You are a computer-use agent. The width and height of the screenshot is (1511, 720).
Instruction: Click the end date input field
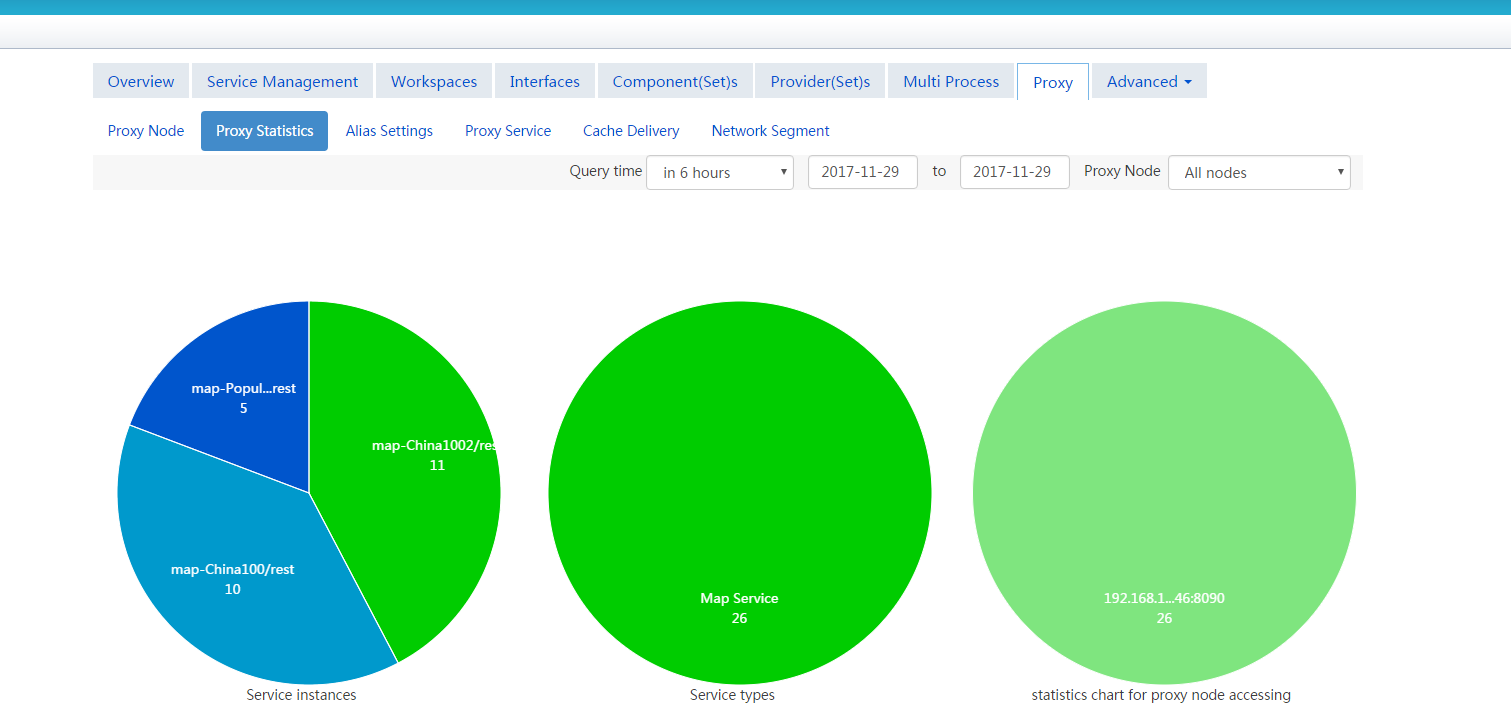click(x=1014, y=172)
